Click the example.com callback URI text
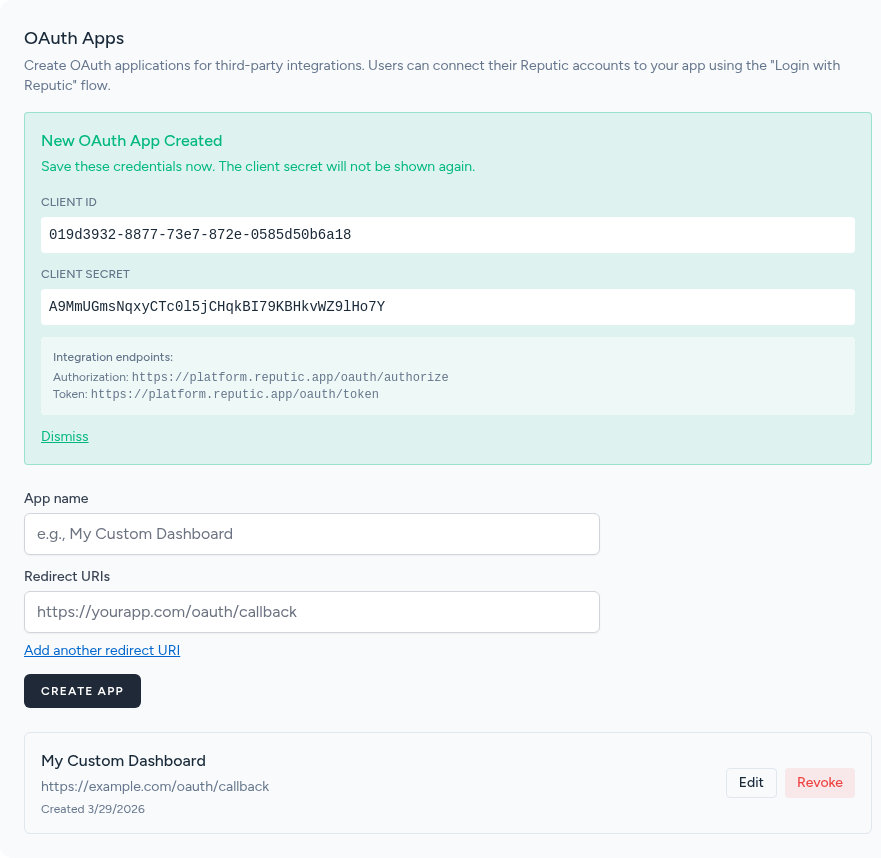The height and width of the screenshot is (858, 881). pyautogui.click(x=155, y=786)
